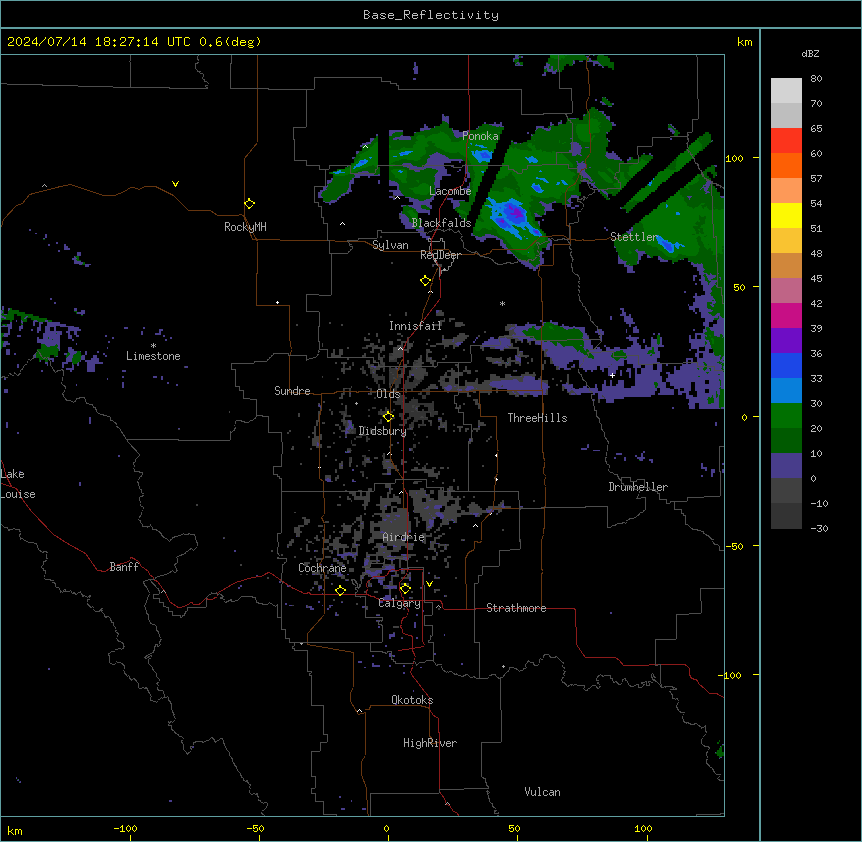The image size is (862, 842).
Task: Click the Calgary city label
Action: coord(399,603)
